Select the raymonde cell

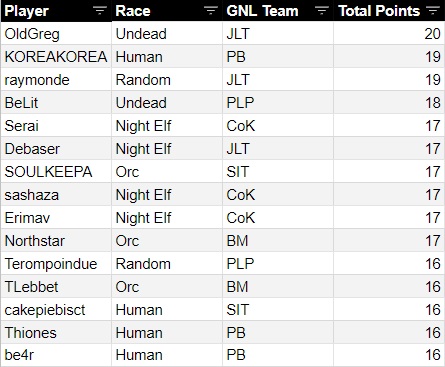[x=56, y=80]
